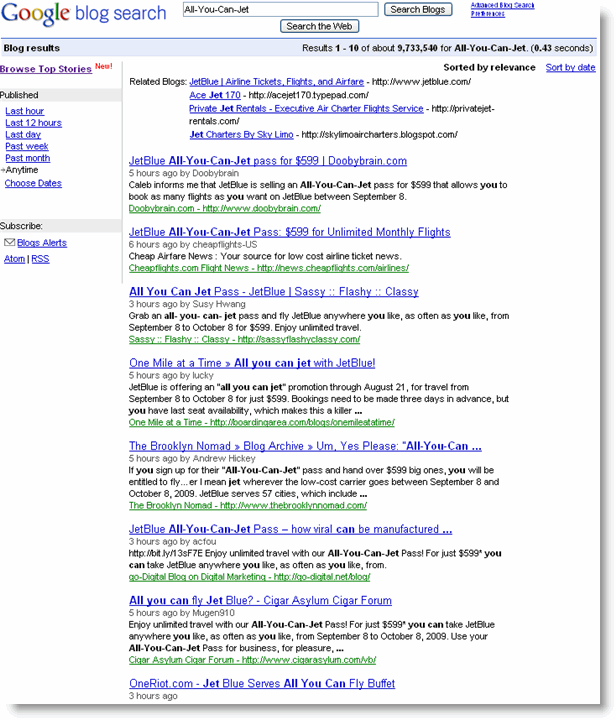
Task: Visit the doobybrain.com green URL link
Action: coord(224,208)
